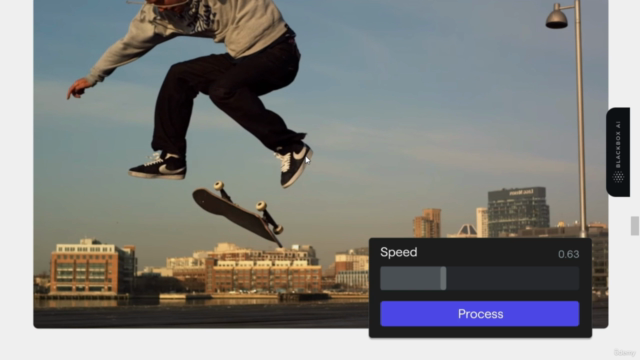Click the 0.63 speed value

[569, 254]
